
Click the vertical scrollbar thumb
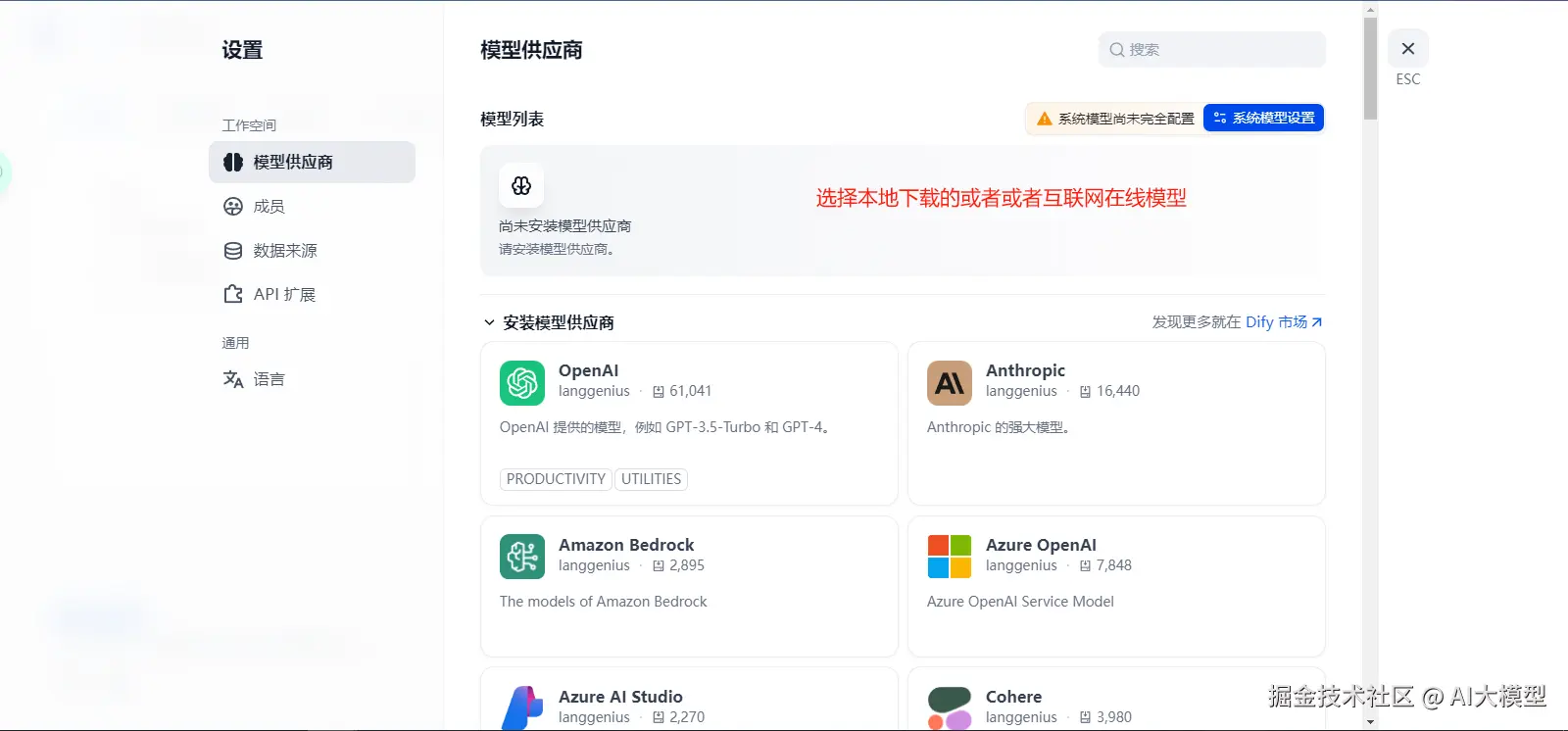point(1370,69)
